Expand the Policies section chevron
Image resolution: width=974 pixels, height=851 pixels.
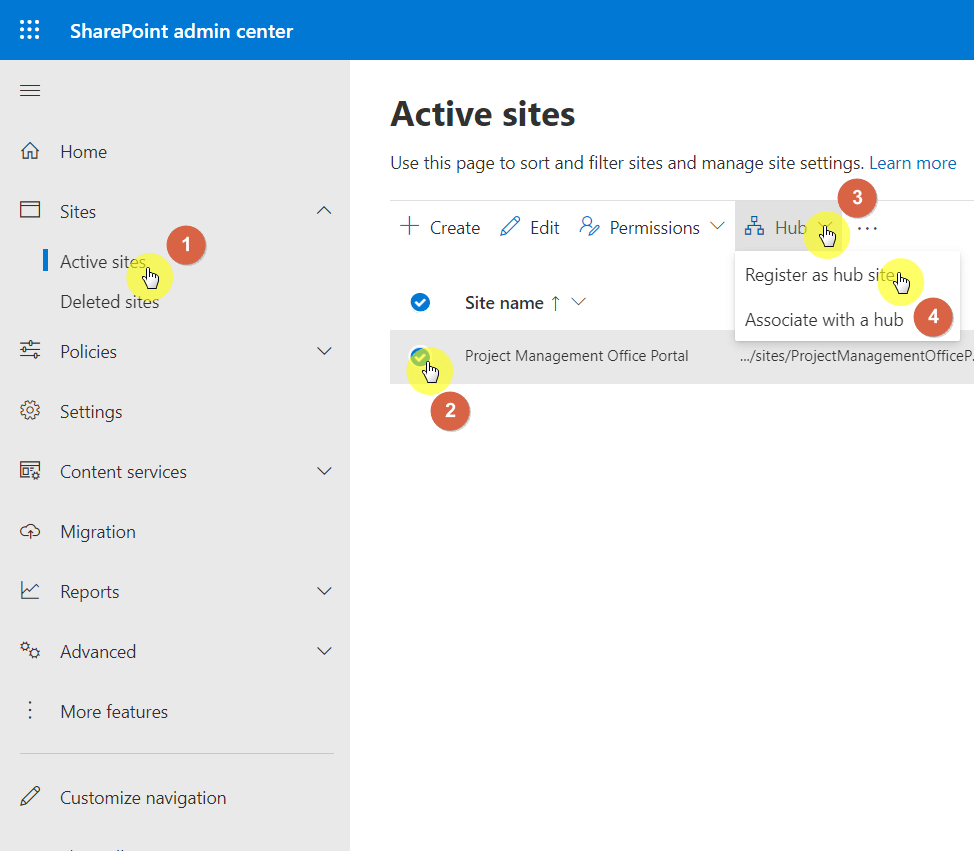pos(324,351)
